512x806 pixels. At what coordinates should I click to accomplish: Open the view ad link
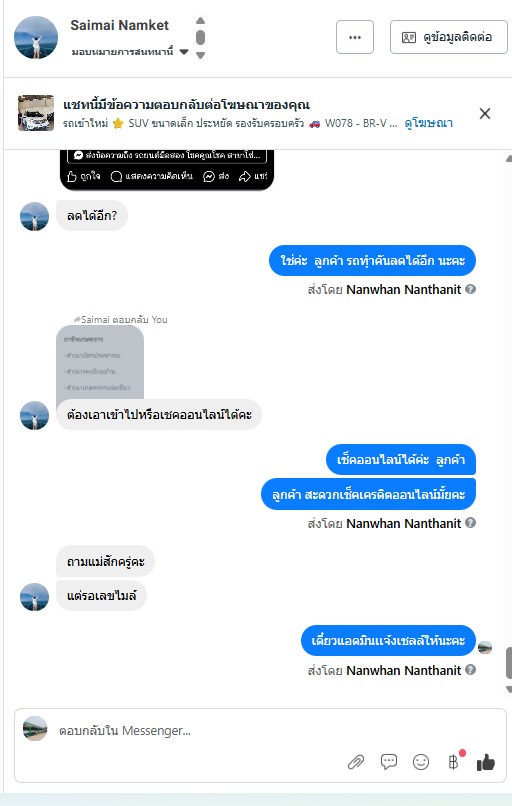pos(429,123)
